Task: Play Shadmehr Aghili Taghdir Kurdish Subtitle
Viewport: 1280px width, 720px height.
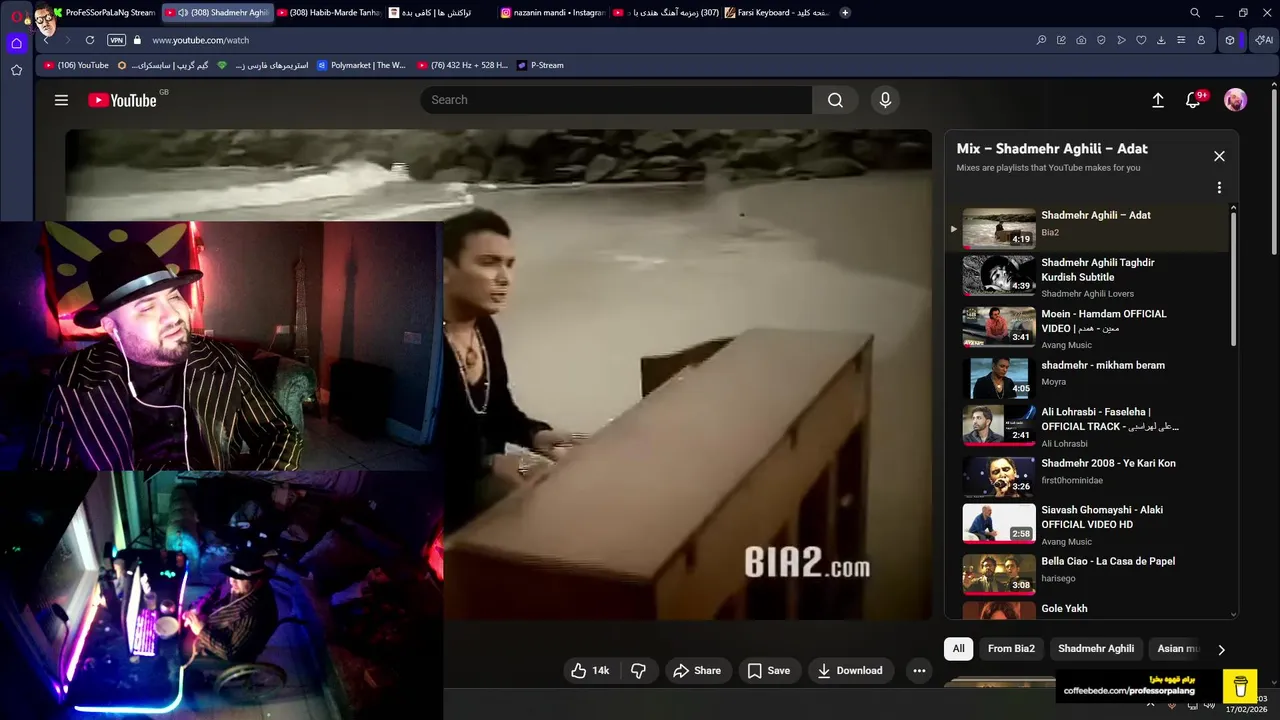Action: click(1088, 277)
